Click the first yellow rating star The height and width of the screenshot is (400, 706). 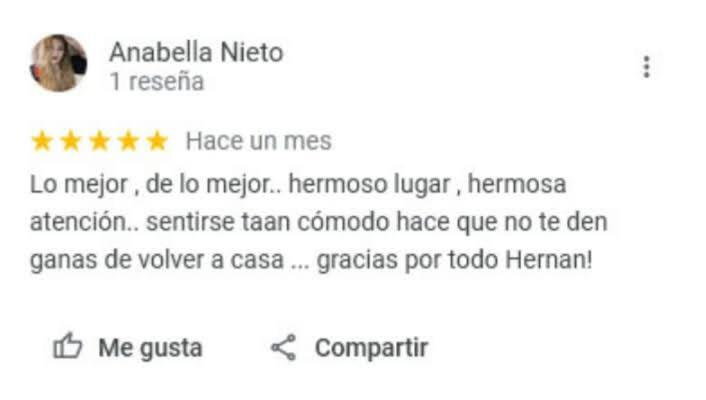(x=42, y=141)
